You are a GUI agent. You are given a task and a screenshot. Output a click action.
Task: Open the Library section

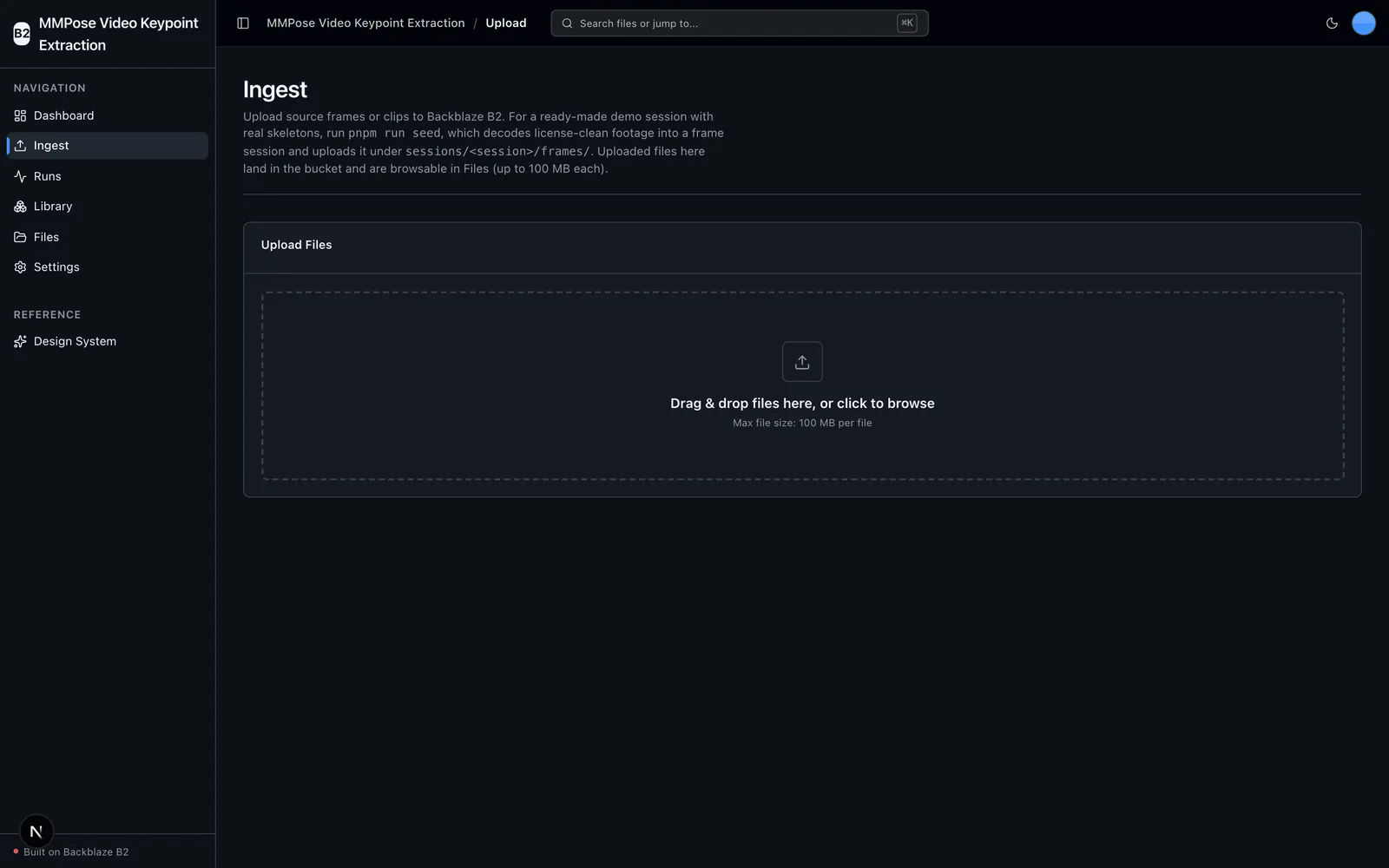click(108, 207)
